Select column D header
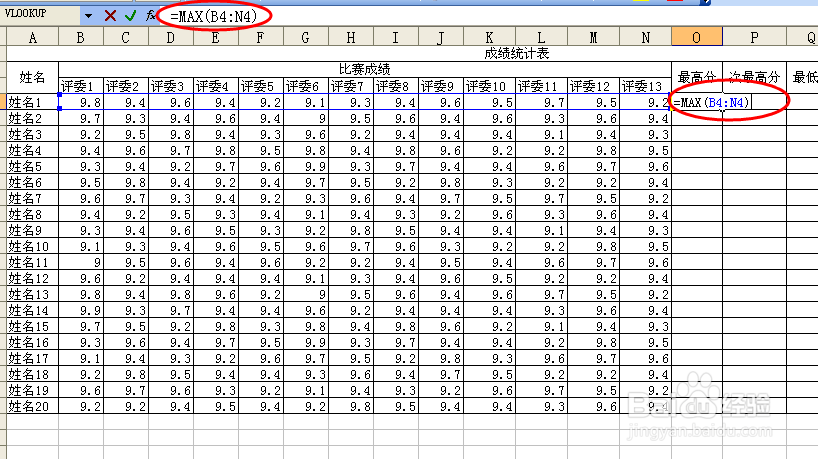Image resolution: width=818 pixels, height=459 pixels. 171,37
